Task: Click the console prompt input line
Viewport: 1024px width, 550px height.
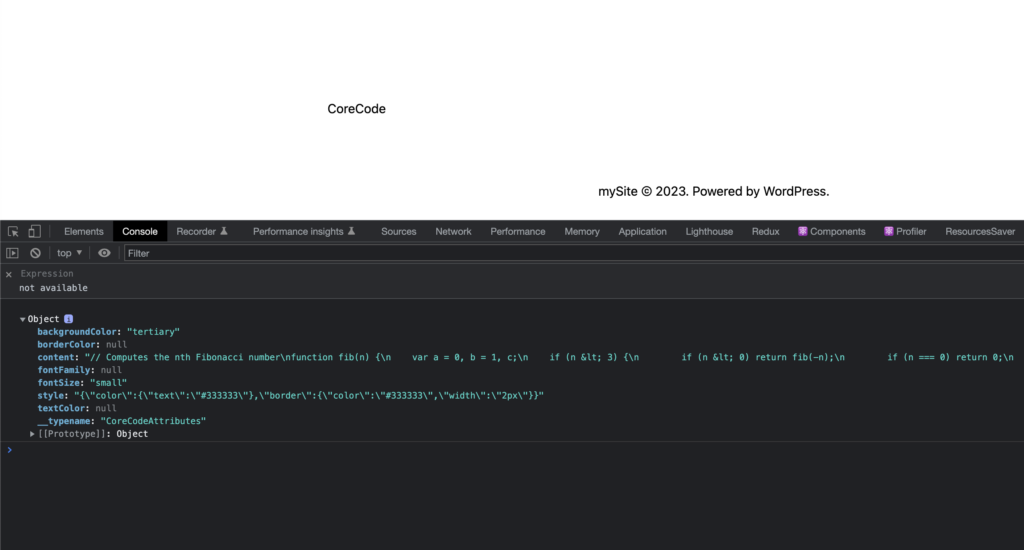Action: (x=512, y=450)
